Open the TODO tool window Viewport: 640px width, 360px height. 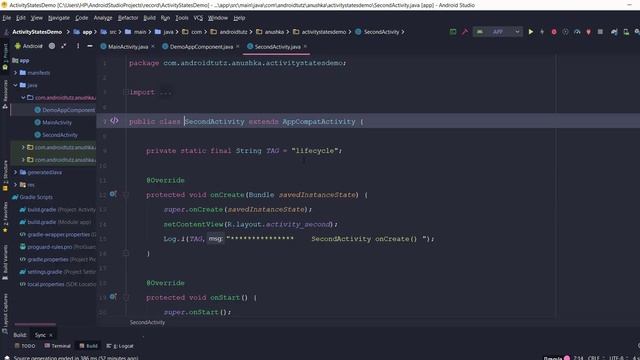[x=25, y=346]
